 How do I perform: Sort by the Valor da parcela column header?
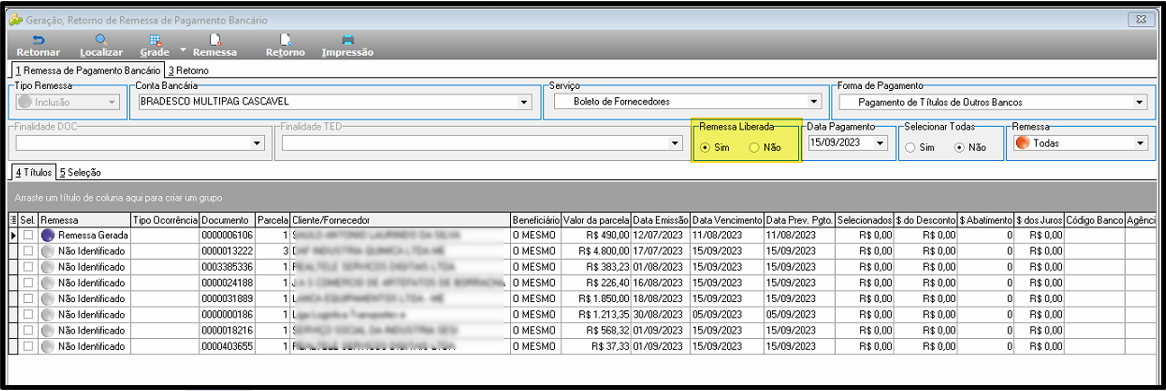click(596, 221)
